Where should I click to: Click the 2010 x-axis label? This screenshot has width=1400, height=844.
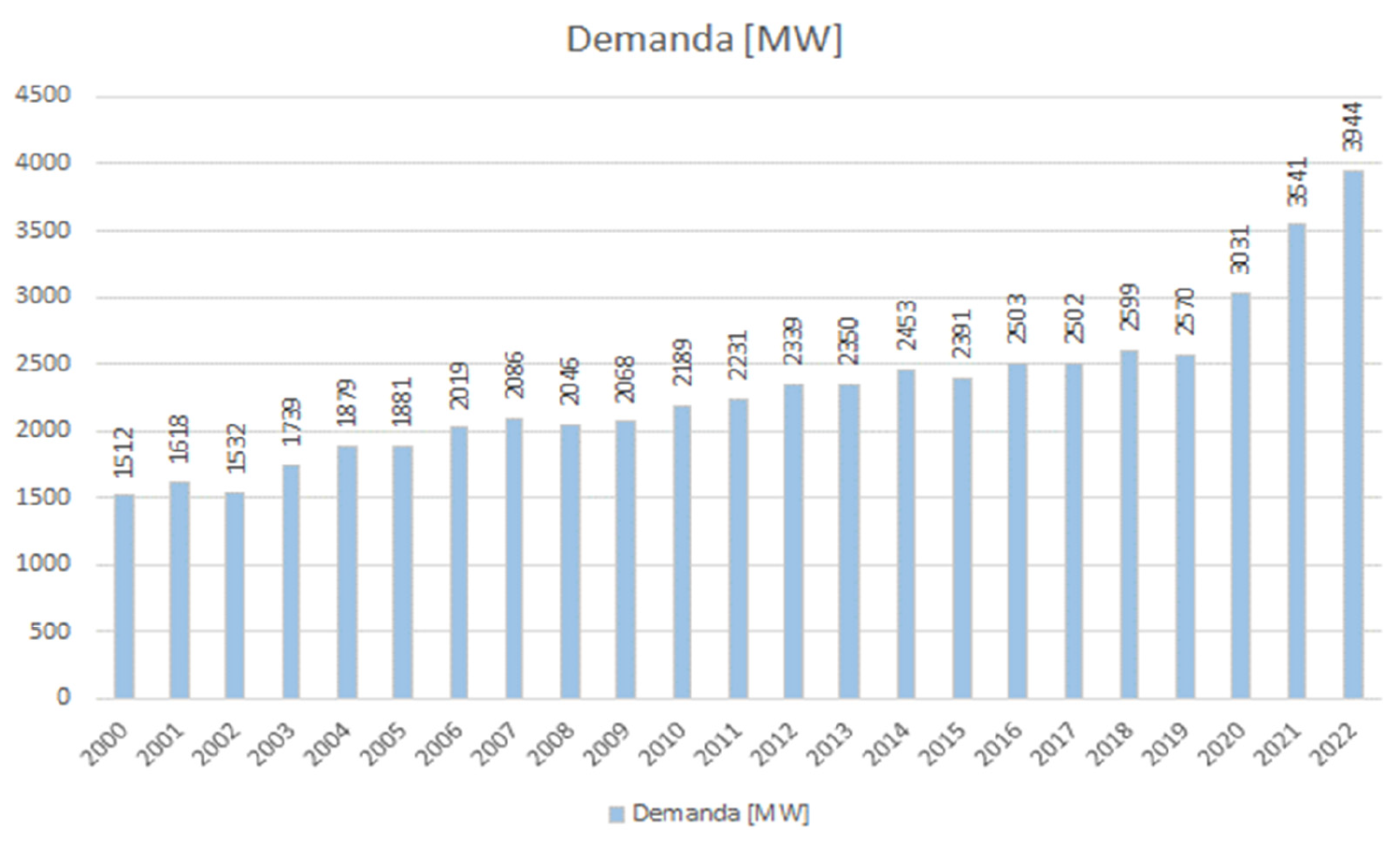pos(665,743)
